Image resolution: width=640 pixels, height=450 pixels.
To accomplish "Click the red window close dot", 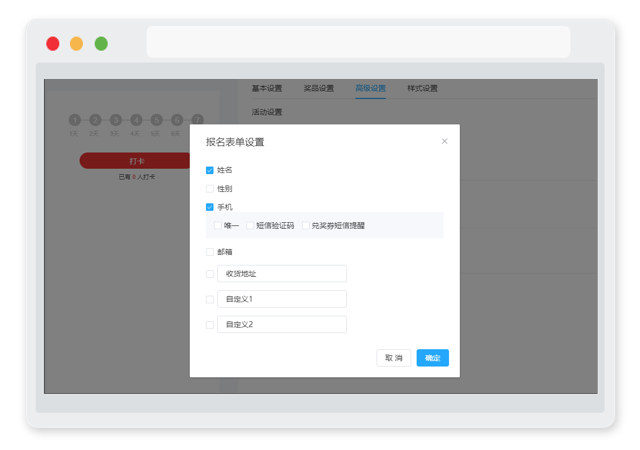I will (x=53, y=44).
